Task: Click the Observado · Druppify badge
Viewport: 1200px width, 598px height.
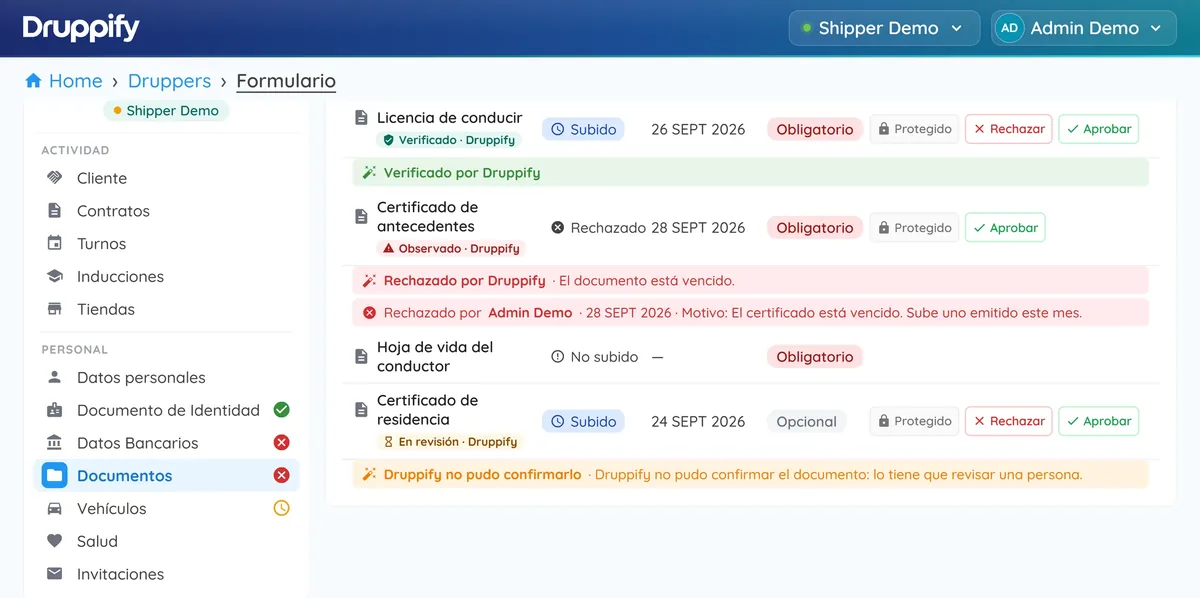Action: [x=449, y=248]
